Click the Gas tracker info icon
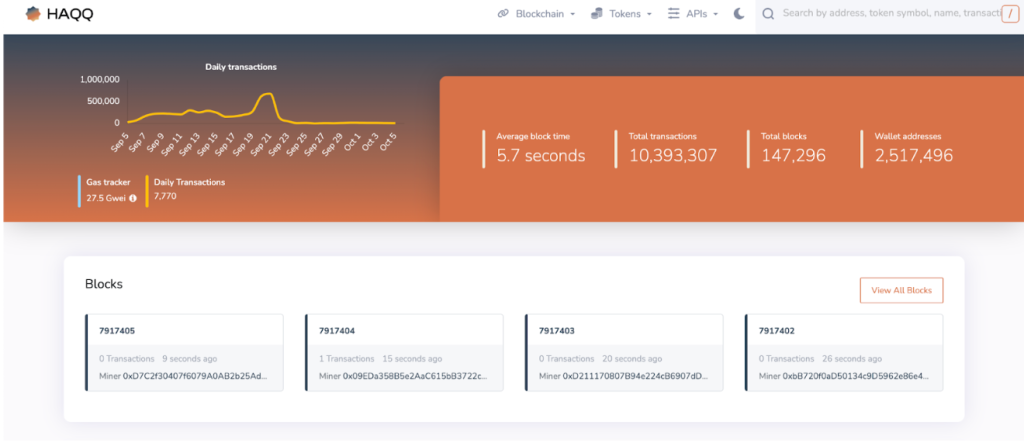 (x=133, y=198)
